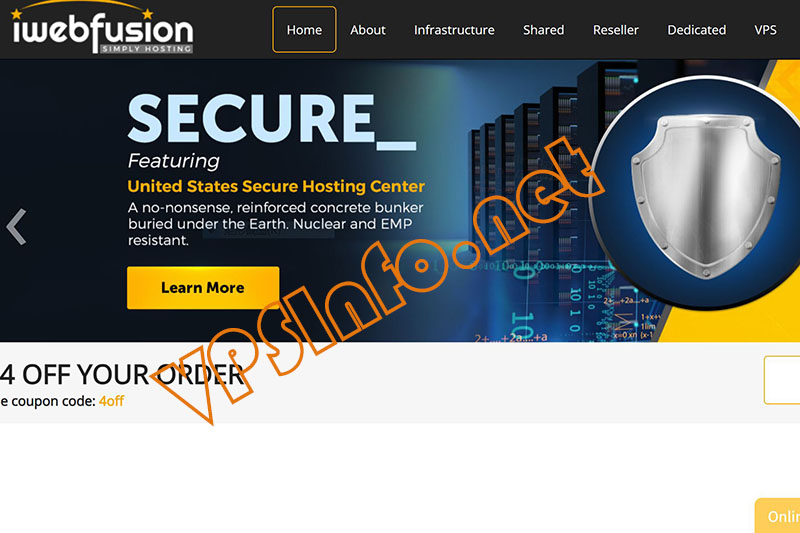The height and width of the screenshot is (533, 800).
Task: Click the silver shield graphic
Action: 706,196
